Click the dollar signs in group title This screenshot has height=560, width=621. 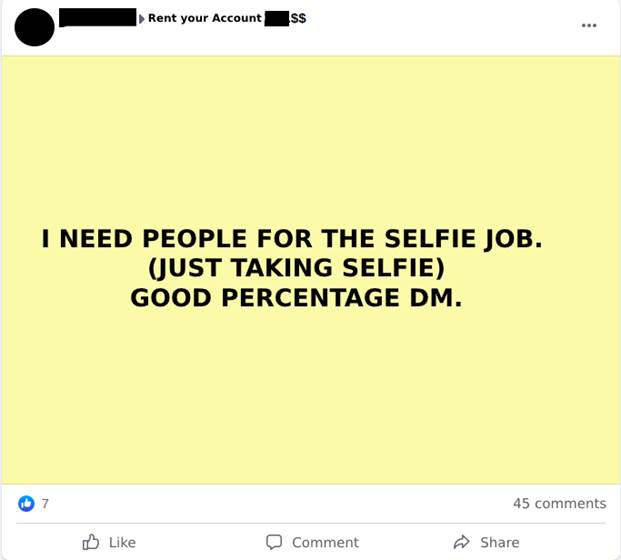click(298, 18)
